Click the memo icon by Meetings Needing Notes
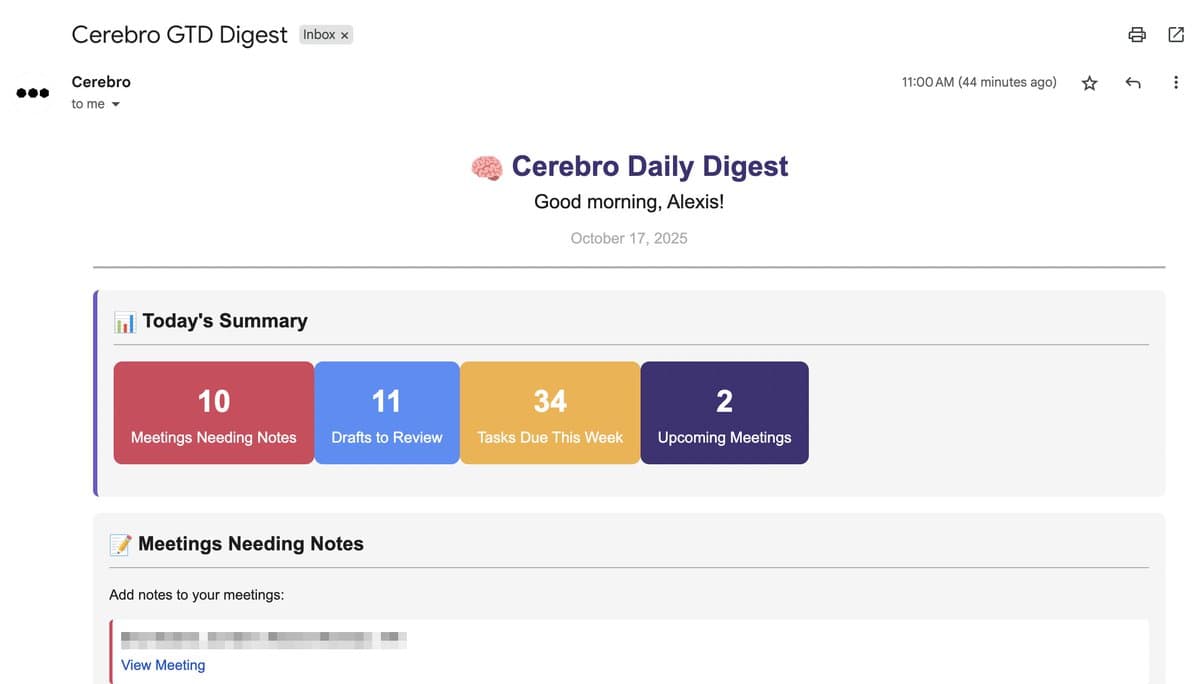The width and height of the screenshot is (1200, 684). tap(120, 545)
